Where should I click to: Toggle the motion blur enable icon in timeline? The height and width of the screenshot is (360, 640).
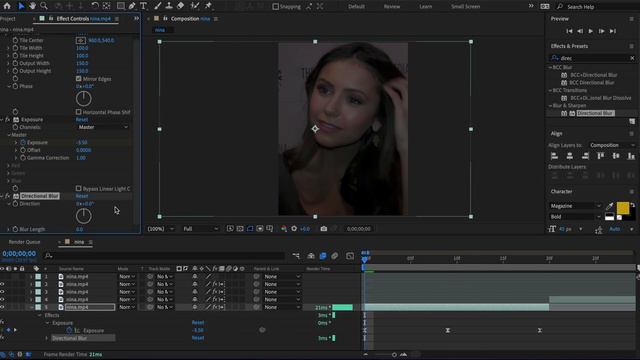click(x=335, y=256)
